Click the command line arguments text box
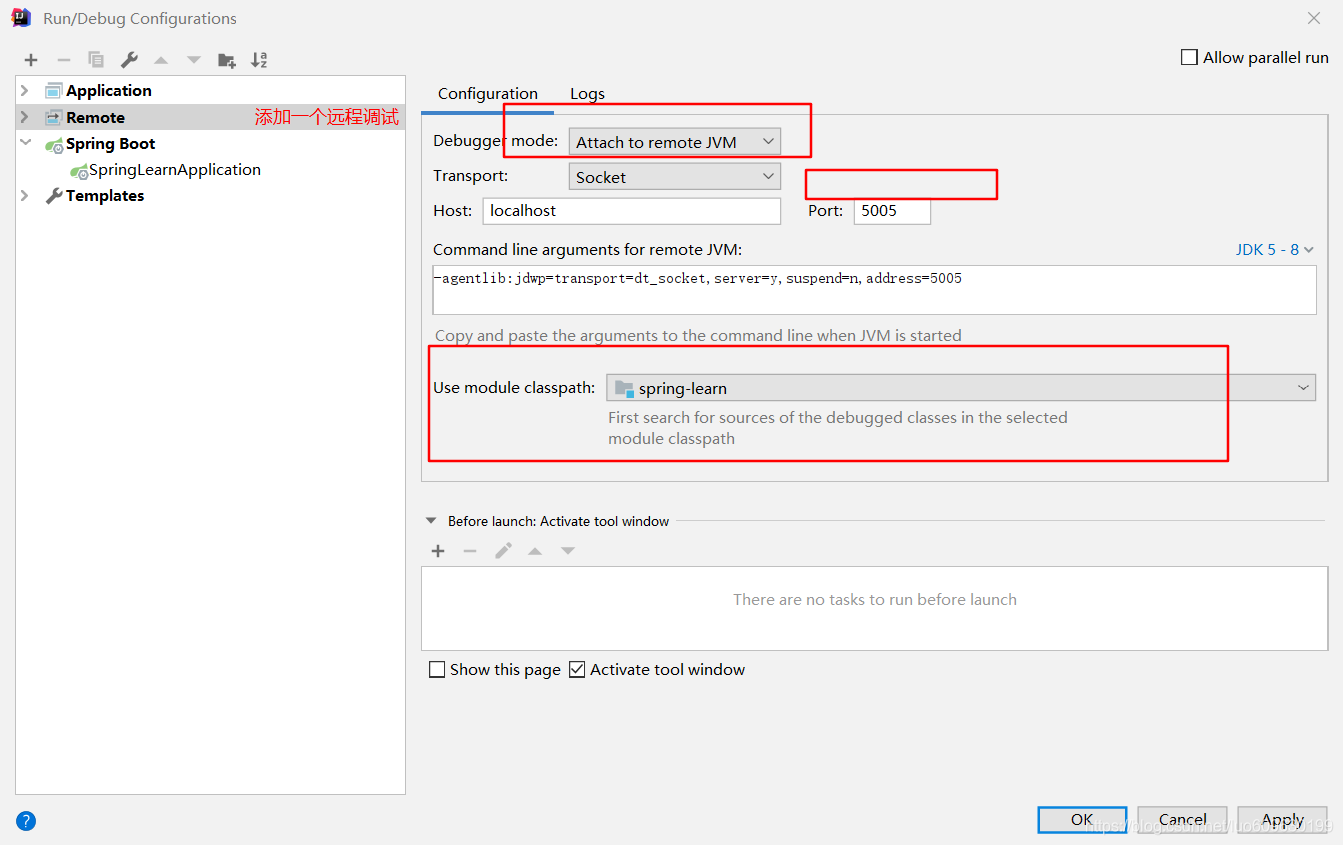1343x845 pixels. 875,290
